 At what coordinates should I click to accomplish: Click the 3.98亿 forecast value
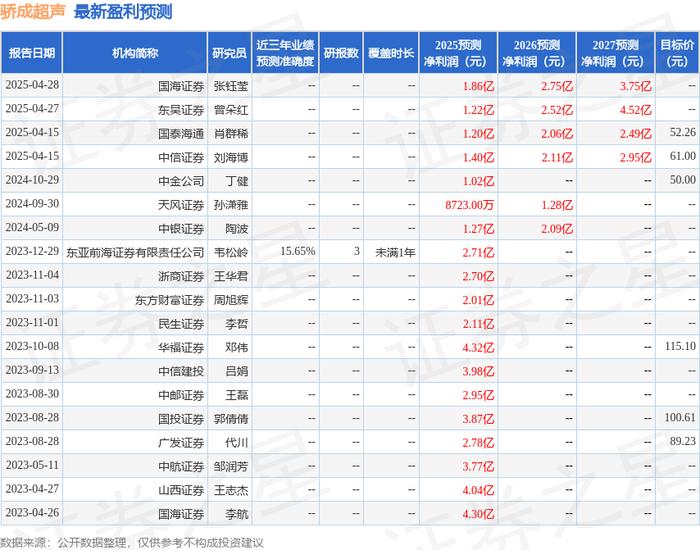(478, 371)
